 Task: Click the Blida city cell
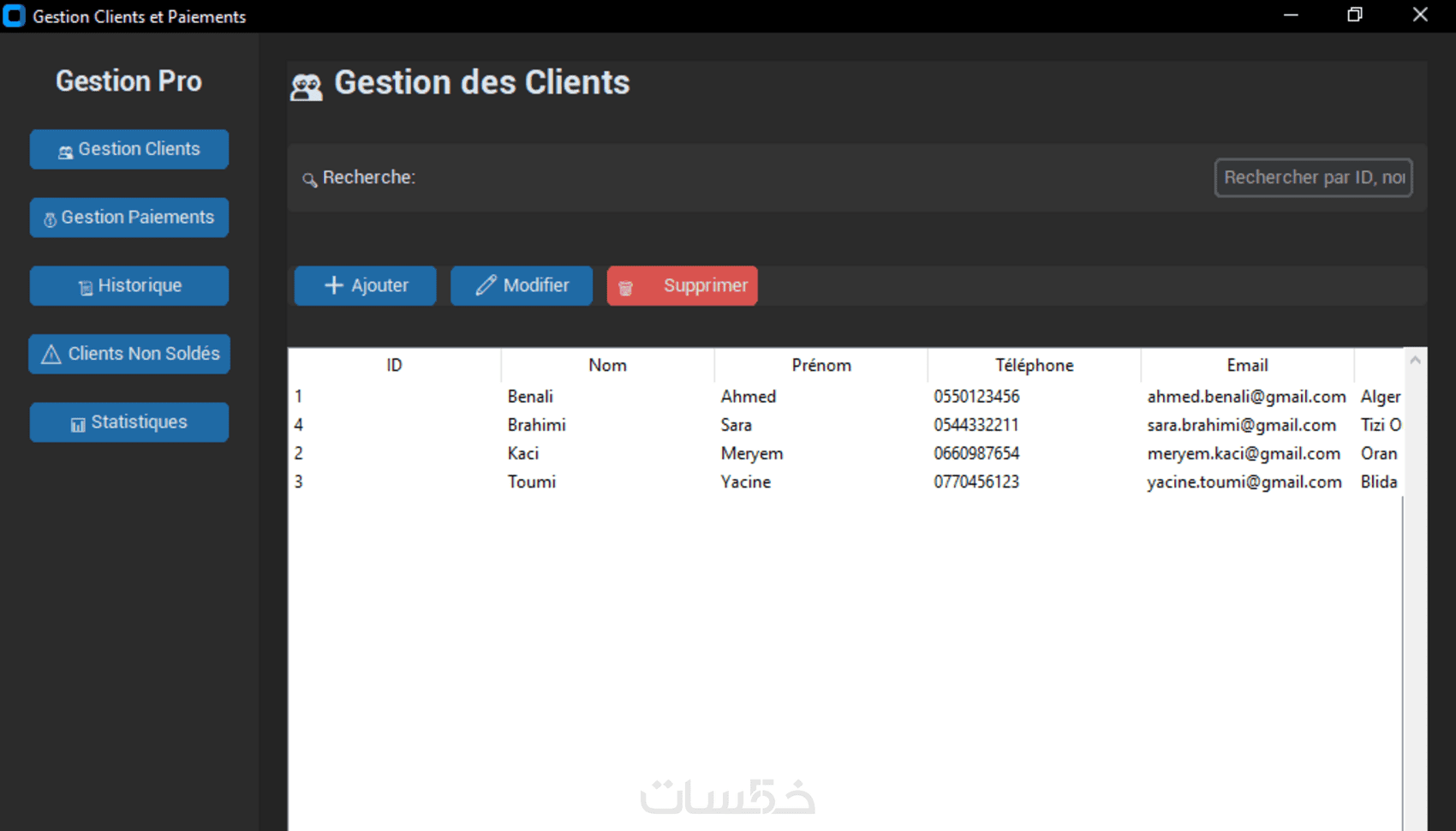click(x=1379, y=481)
